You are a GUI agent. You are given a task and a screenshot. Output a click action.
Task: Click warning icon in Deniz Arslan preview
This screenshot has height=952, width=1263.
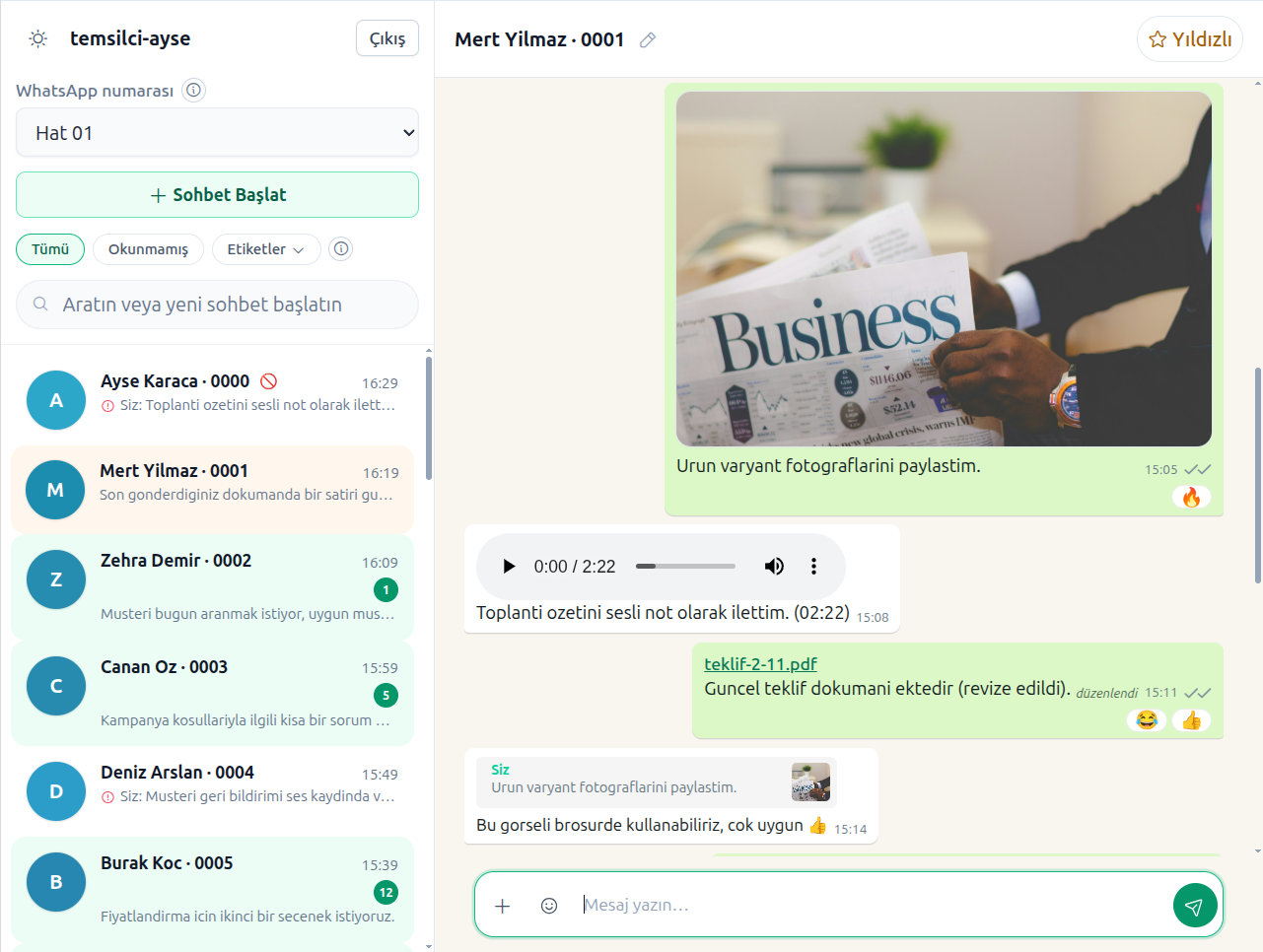(x=107, y=796)
